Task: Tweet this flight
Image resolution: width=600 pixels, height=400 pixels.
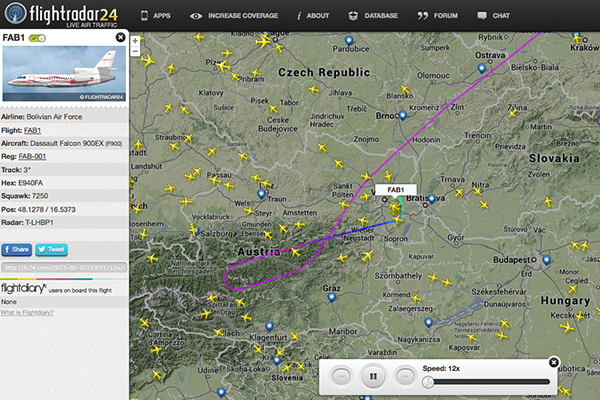Action: pyautogui.click(x=52, y=250)
